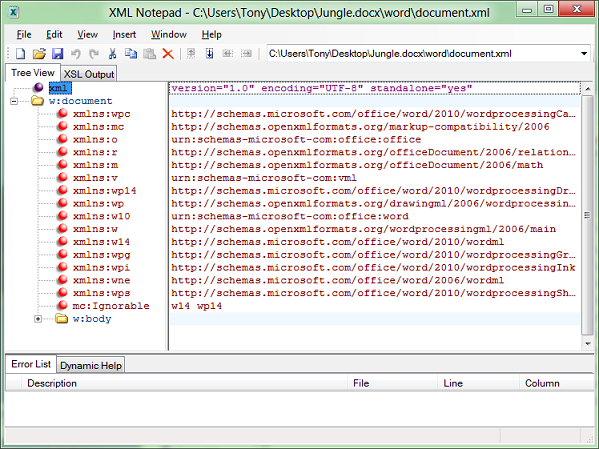The image size is (599, 449).
Task: Click the purple processing instruction icon beside xml
Action: tap(38, 88)
